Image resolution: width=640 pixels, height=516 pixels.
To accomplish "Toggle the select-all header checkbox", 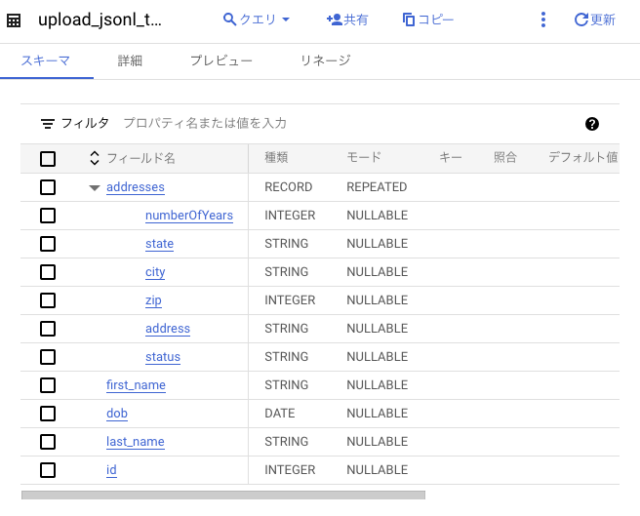I will point(48,158).
